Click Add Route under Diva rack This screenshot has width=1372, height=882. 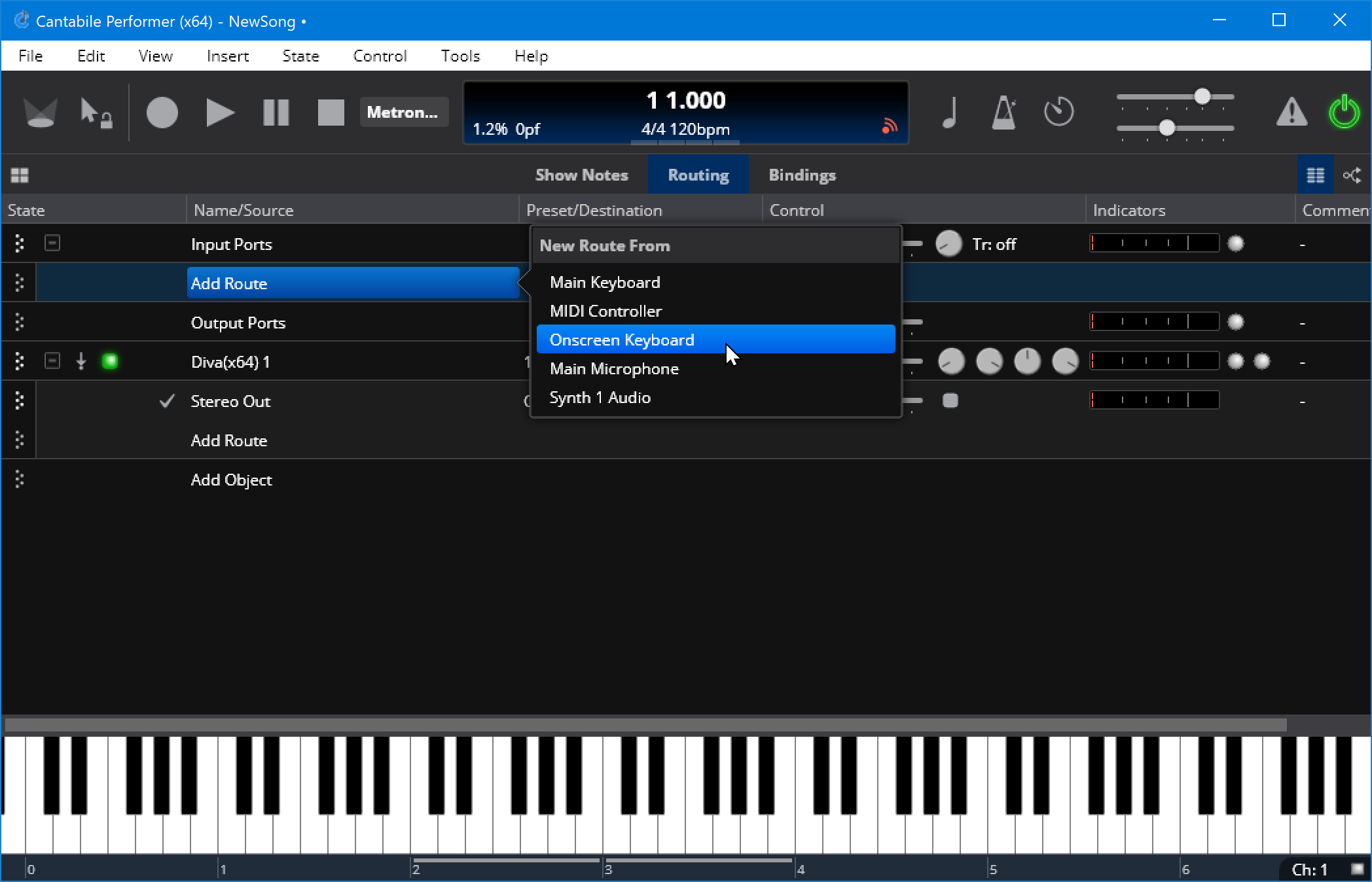pos(228,440)
